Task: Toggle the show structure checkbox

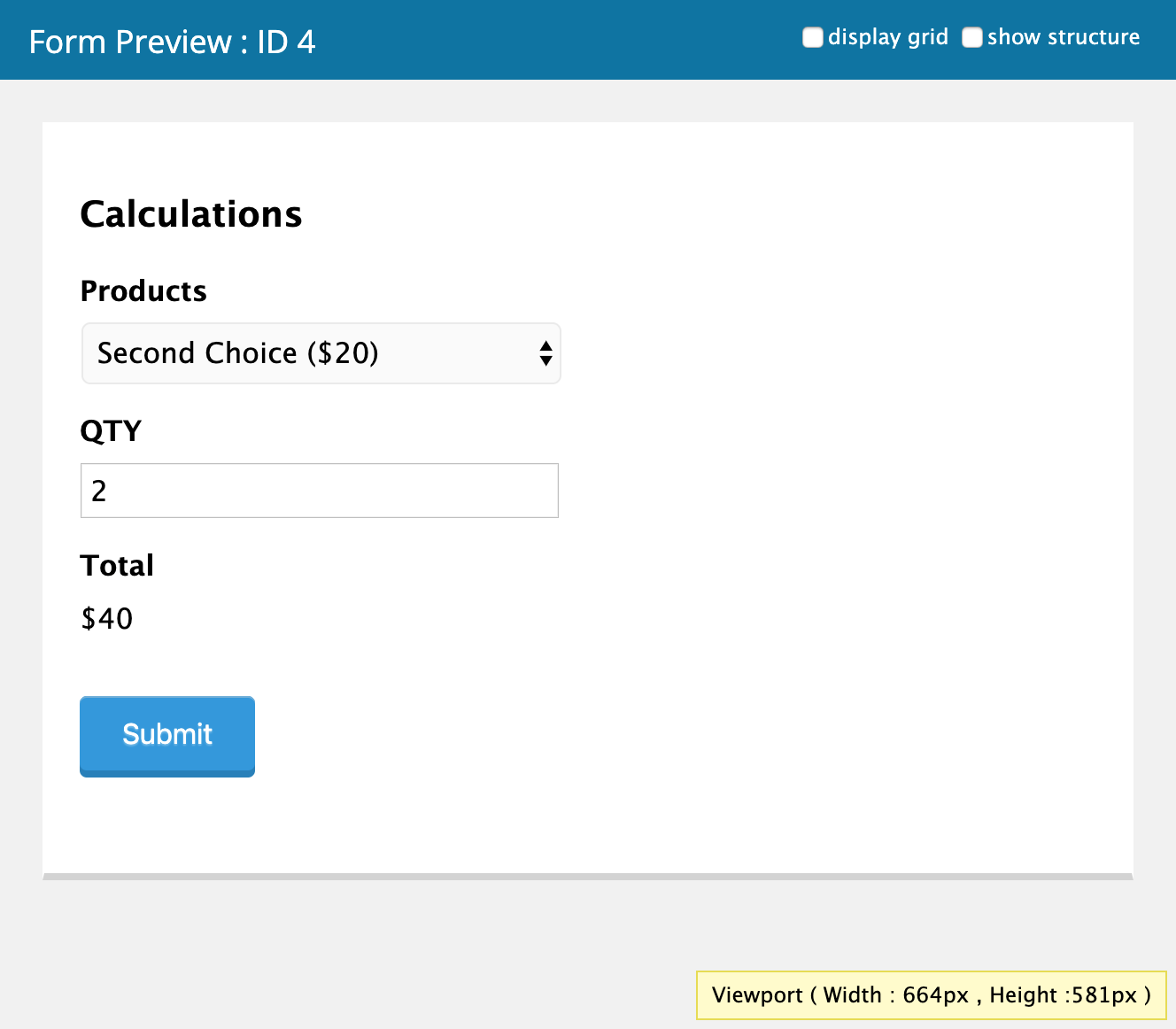Action: [971, 37]
